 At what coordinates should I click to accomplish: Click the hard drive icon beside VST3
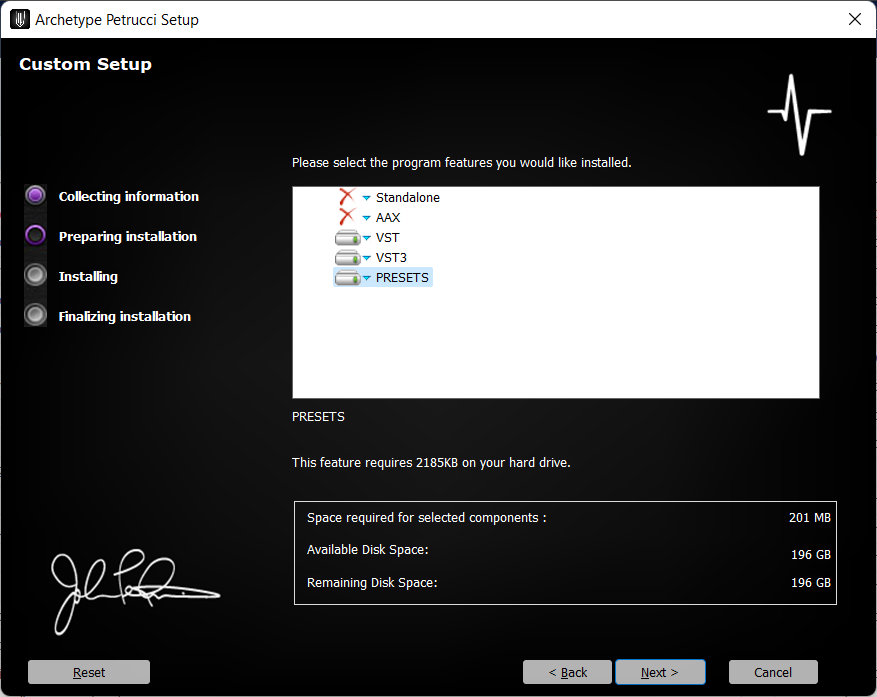click(347, 258)
